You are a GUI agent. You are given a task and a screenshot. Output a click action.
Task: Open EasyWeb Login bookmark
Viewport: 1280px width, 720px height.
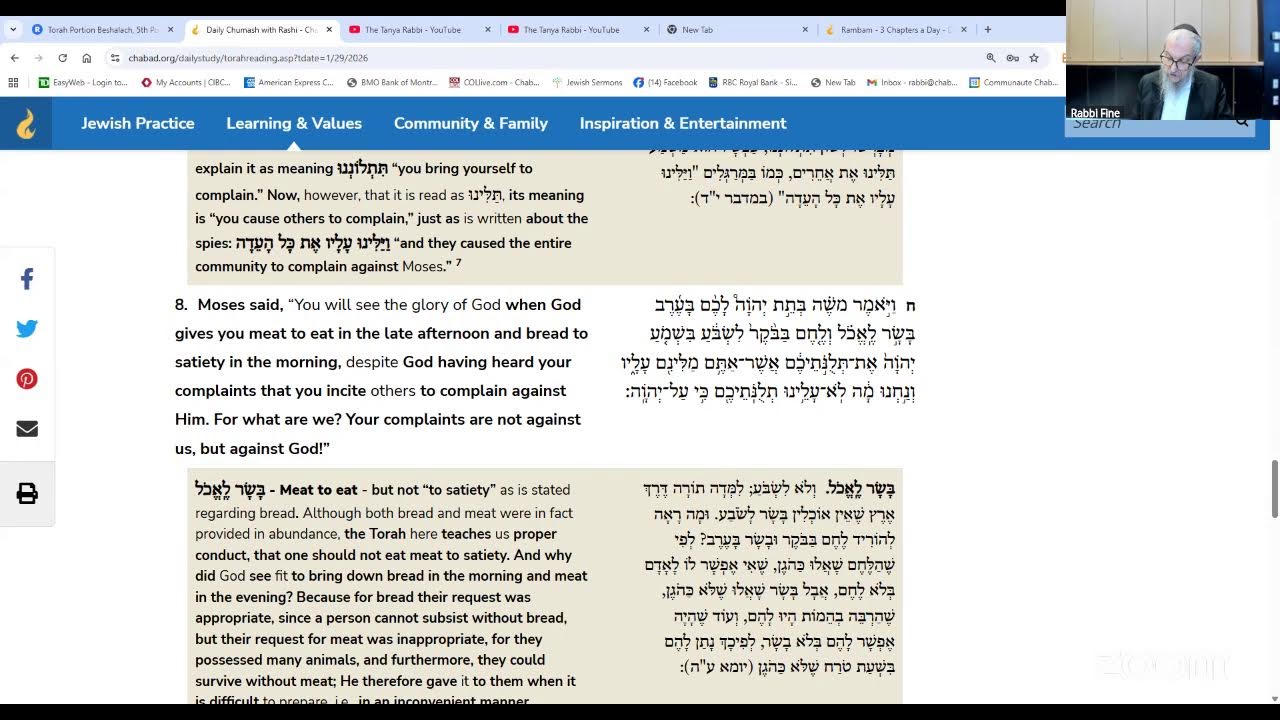tap(83, 82)
